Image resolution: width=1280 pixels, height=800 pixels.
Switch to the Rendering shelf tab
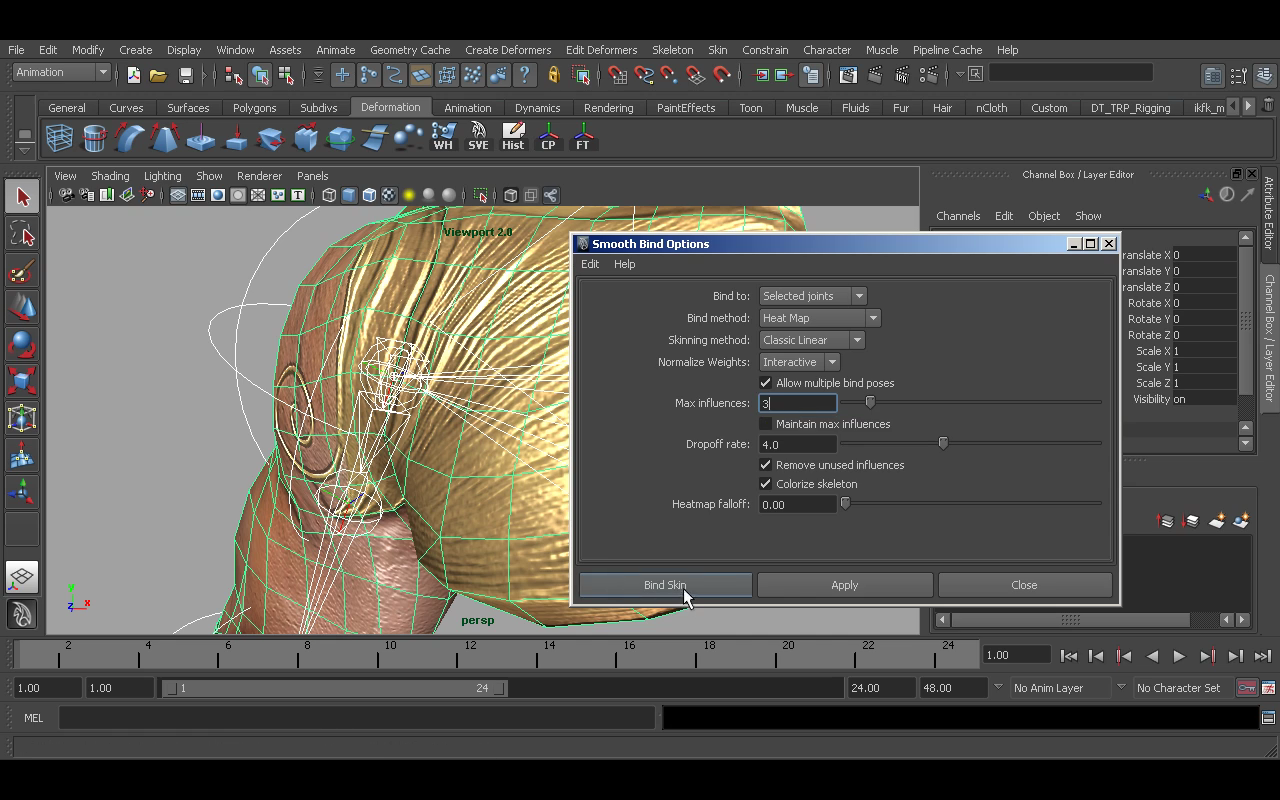coord(609,107)
